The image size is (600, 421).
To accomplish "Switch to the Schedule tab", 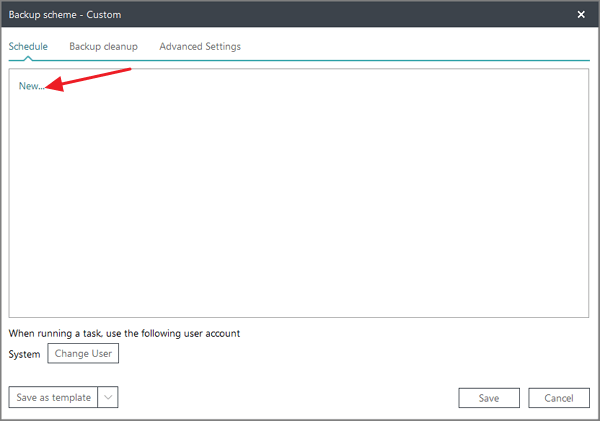I will coord(28,46).
